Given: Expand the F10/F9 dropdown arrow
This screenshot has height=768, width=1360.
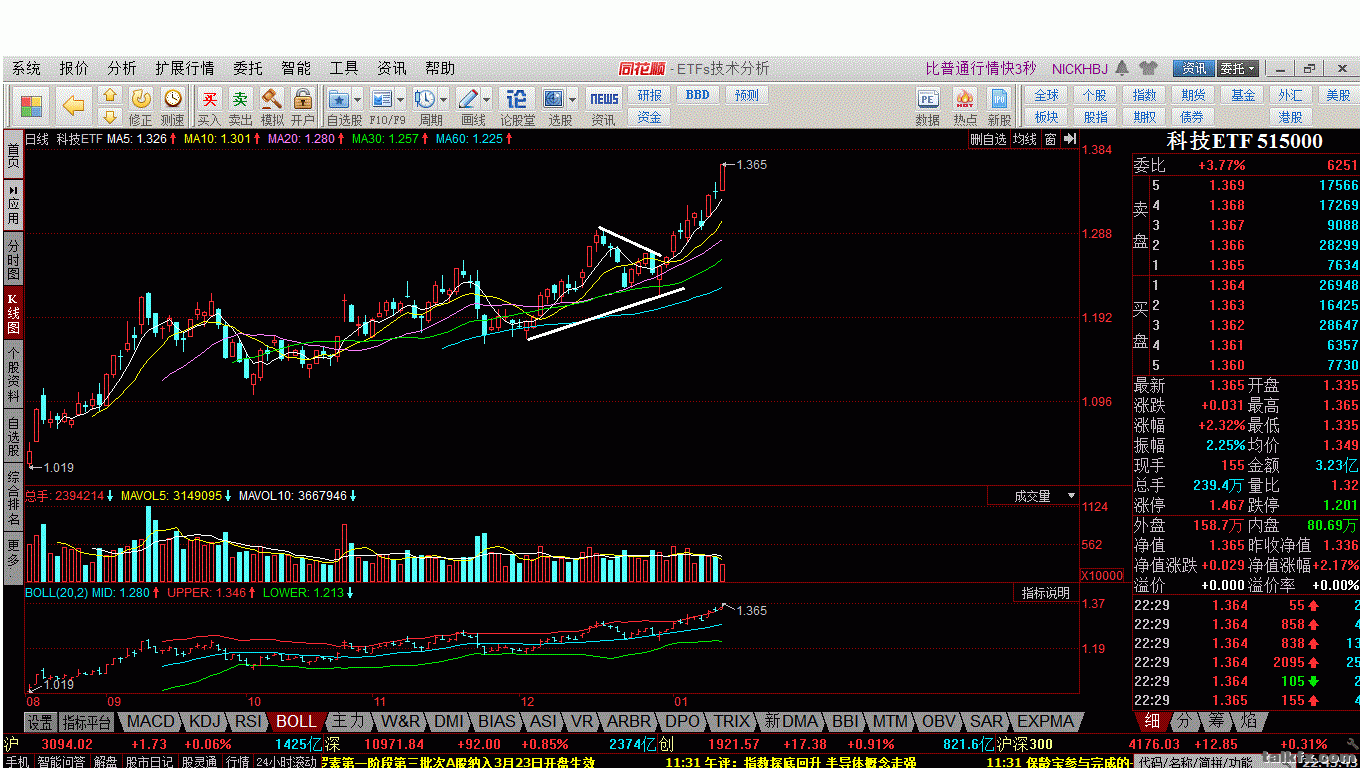Looking at the screenshot, I should (400, 99).
